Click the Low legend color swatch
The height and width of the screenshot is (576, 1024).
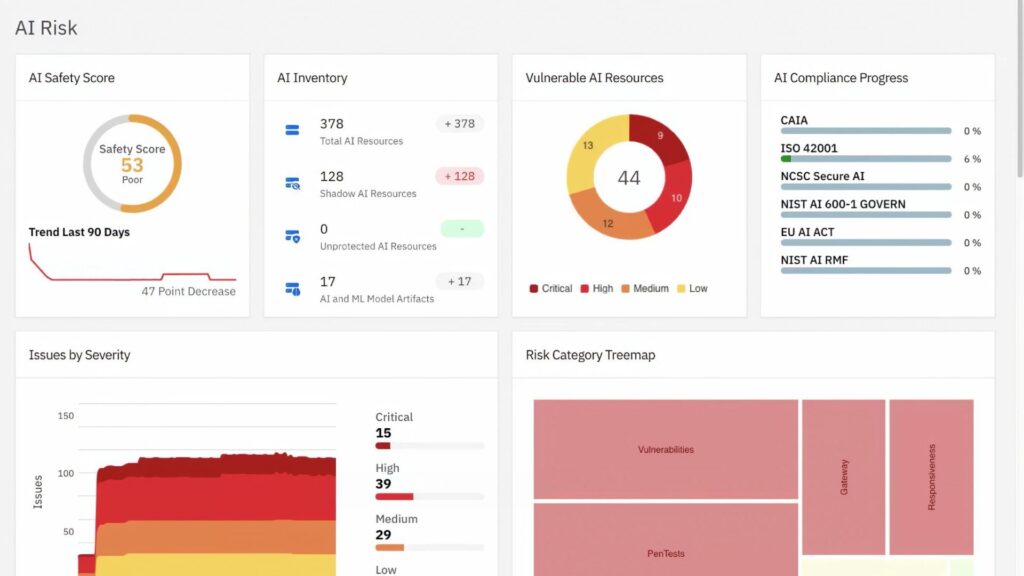pos(683,288)
